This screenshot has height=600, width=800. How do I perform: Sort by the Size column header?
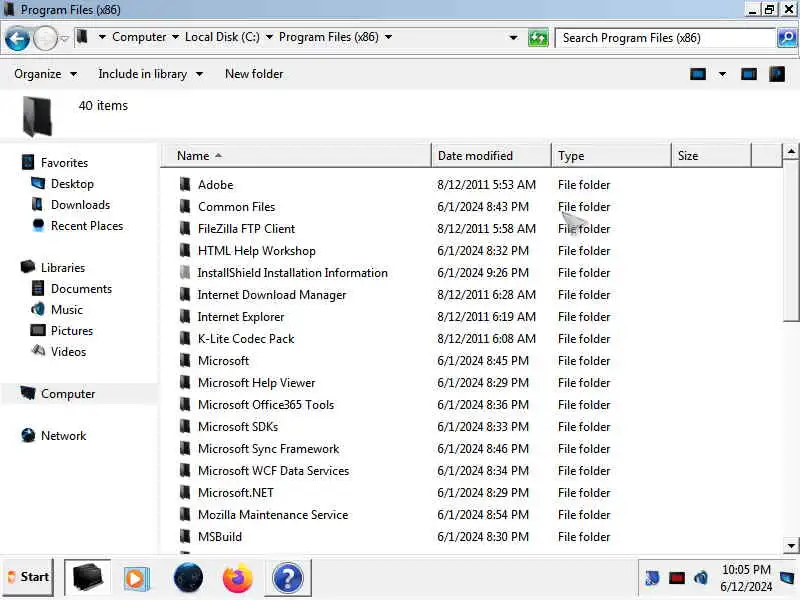click(711, 156)
